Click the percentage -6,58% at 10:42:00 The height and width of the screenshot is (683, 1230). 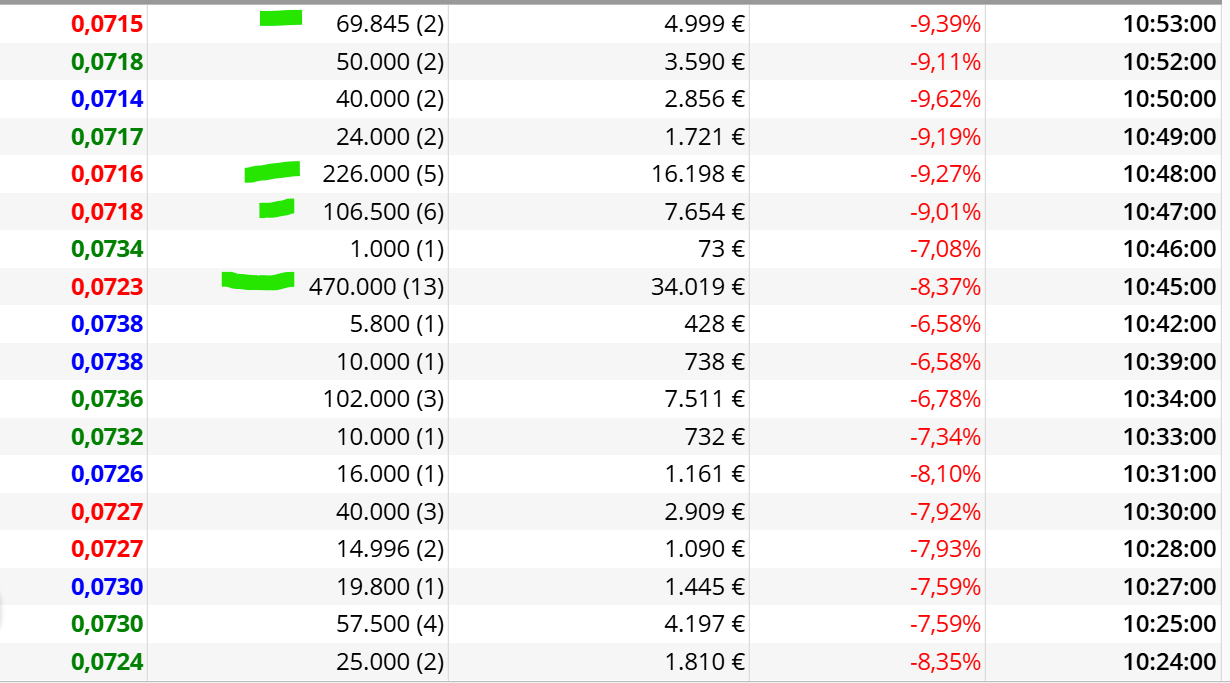point(945,324)
